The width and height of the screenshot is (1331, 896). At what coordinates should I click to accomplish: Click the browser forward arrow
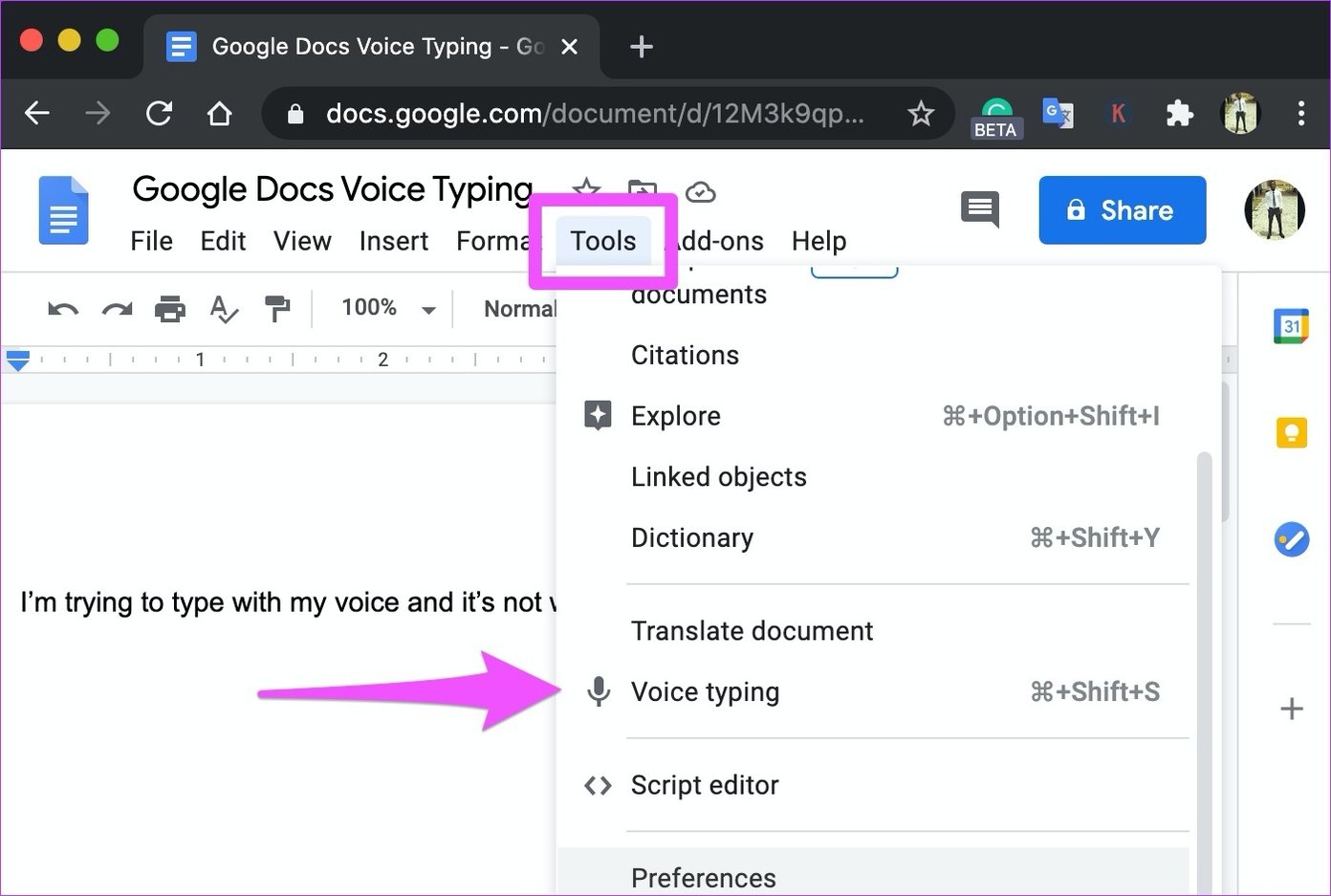98,114
